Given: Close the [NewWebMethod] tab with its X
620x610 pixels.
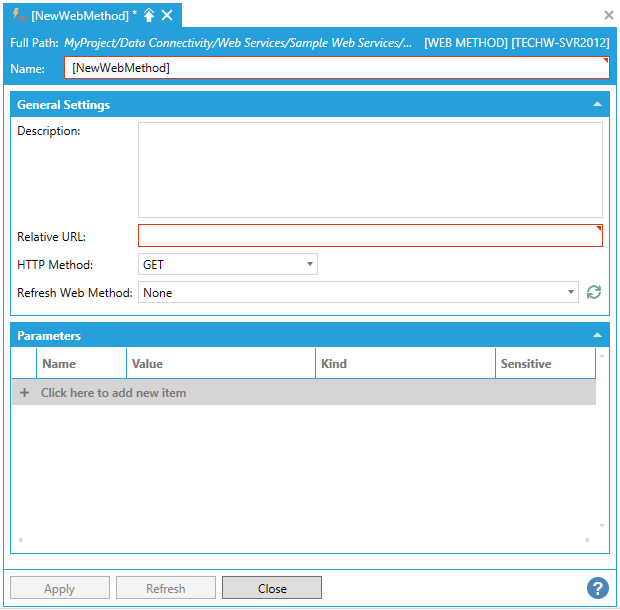Looking at the screenshot, I should pos(167,15).
